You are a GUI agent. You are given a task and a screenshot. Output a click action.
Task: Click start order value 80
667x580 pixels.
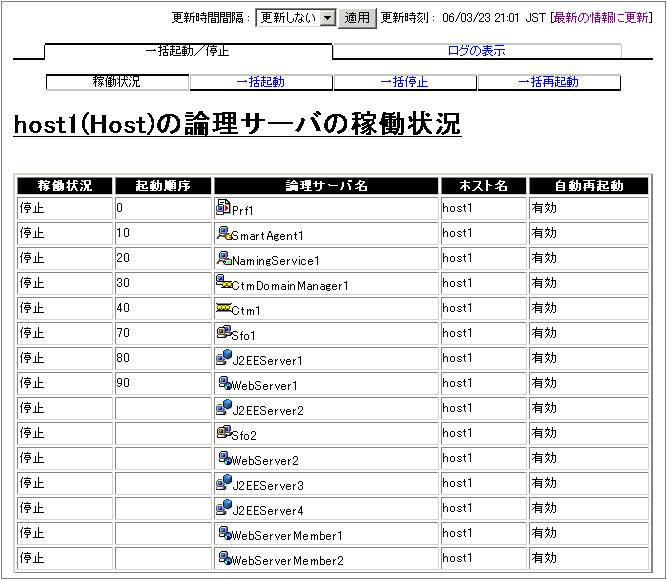pyautogui.click(x=123, y=358)
